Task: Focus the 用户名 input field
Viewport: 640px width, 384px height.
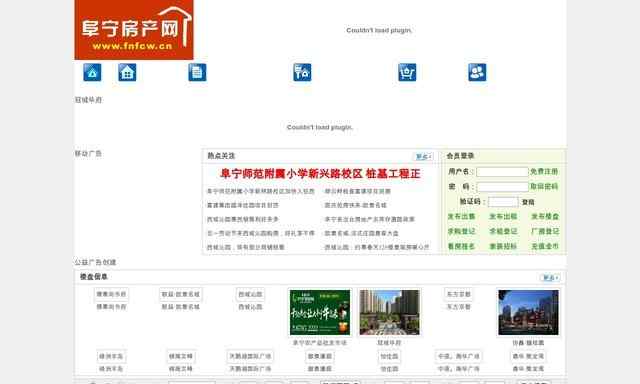Action: 502,172
